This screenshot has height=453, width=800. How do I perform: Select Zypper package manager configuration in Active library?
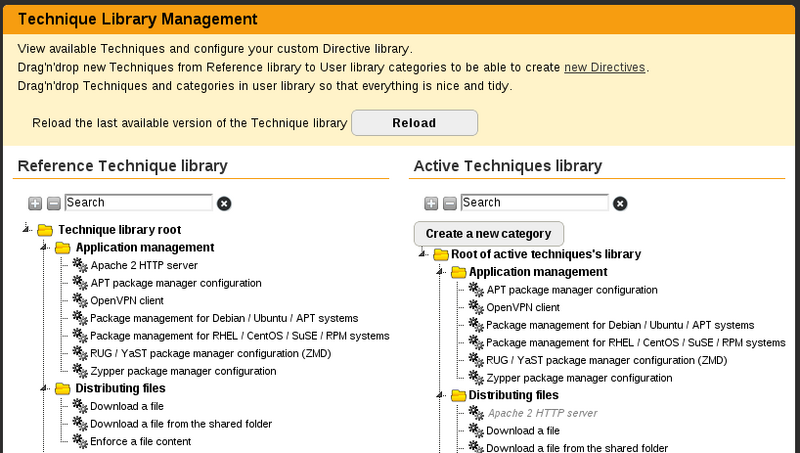[579, 378]
